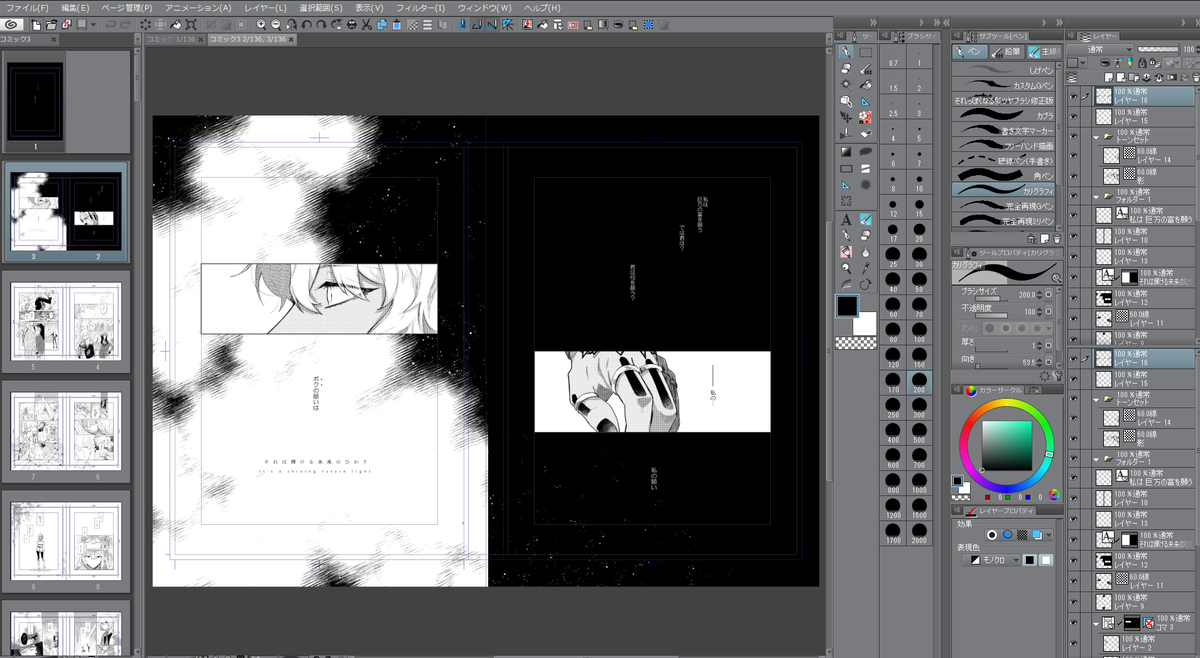1200x658 pixels.
Task: Toggle eye of トーンセット folder in upper list
Action: (1074, 136)
